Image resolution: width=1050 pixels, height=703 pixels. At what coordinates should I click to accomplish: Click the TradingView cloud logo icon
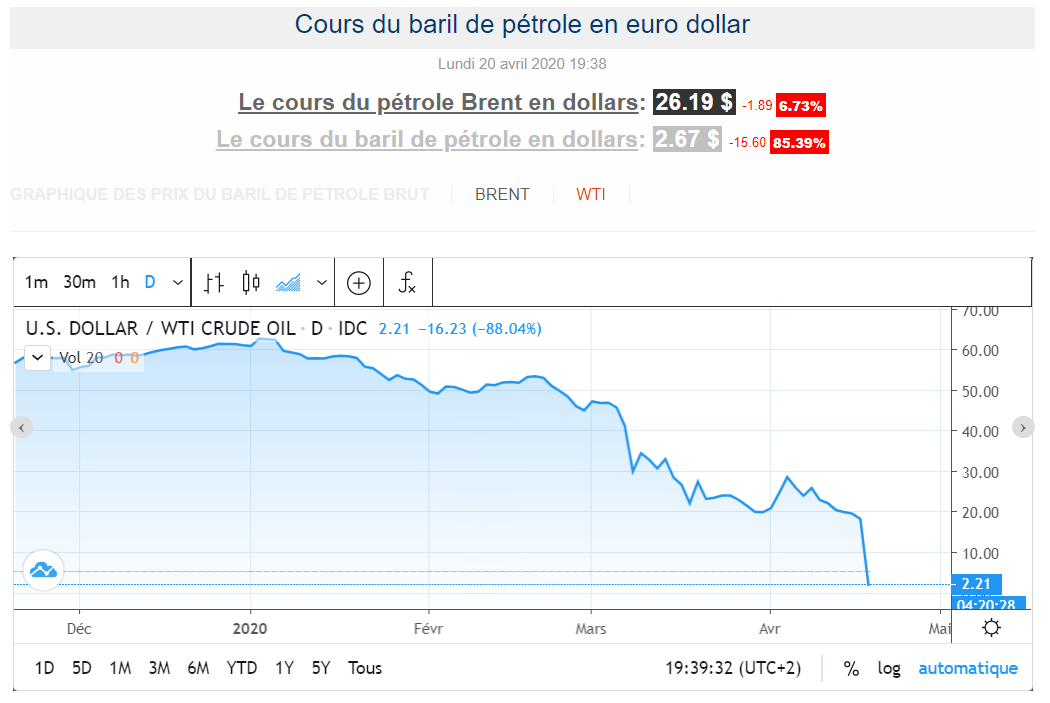pyautogui.click(x=43, y=570)
